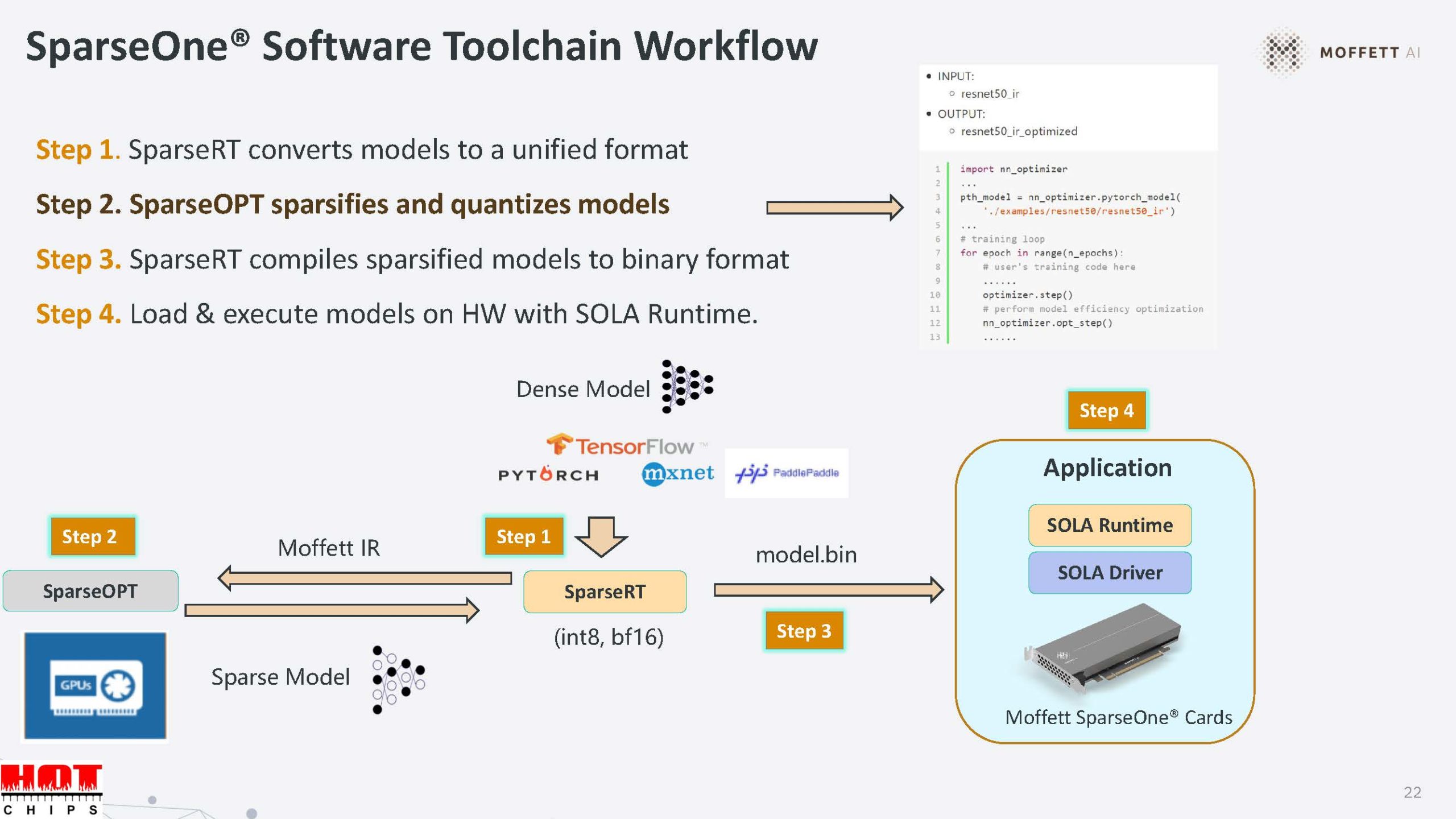This screenshot has width=1456, height=819.
Task: Click the Hot Chips logo
Action: click(51, 789)
